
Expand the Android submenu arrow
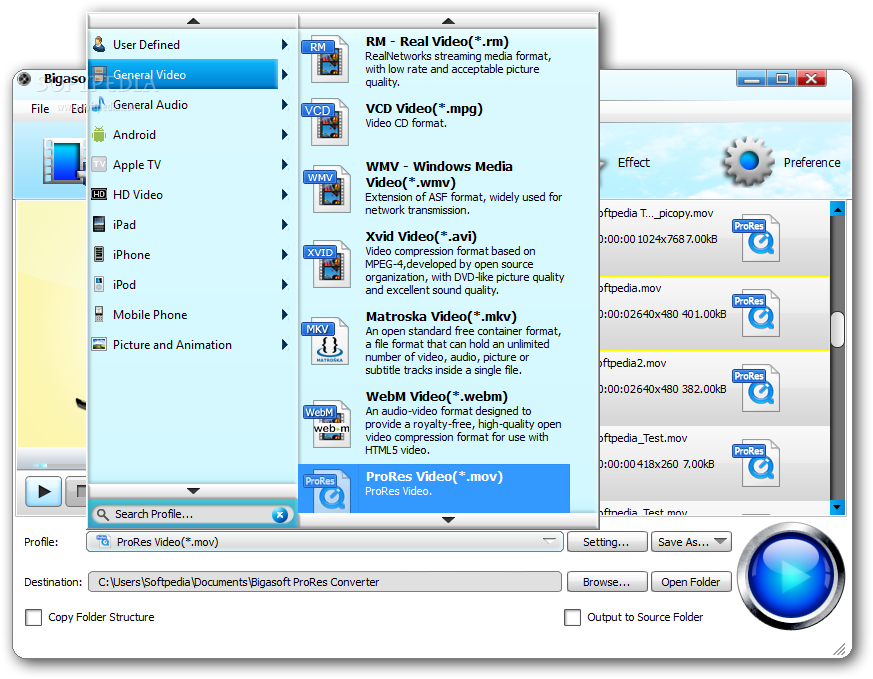[x=285, y=134]
